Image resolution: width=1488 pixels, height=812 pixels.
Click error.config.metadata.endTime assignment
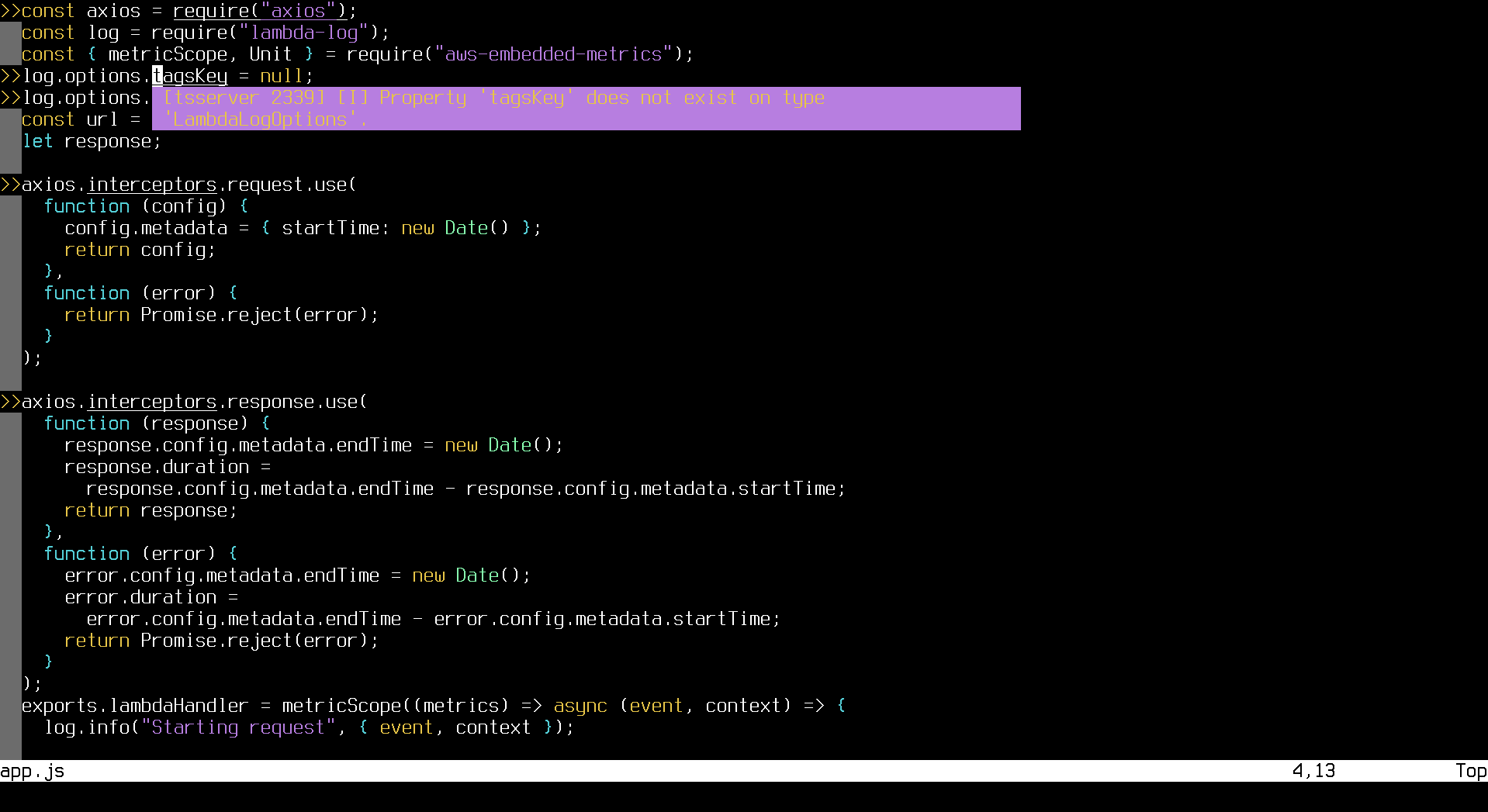[x=298, y=575]
